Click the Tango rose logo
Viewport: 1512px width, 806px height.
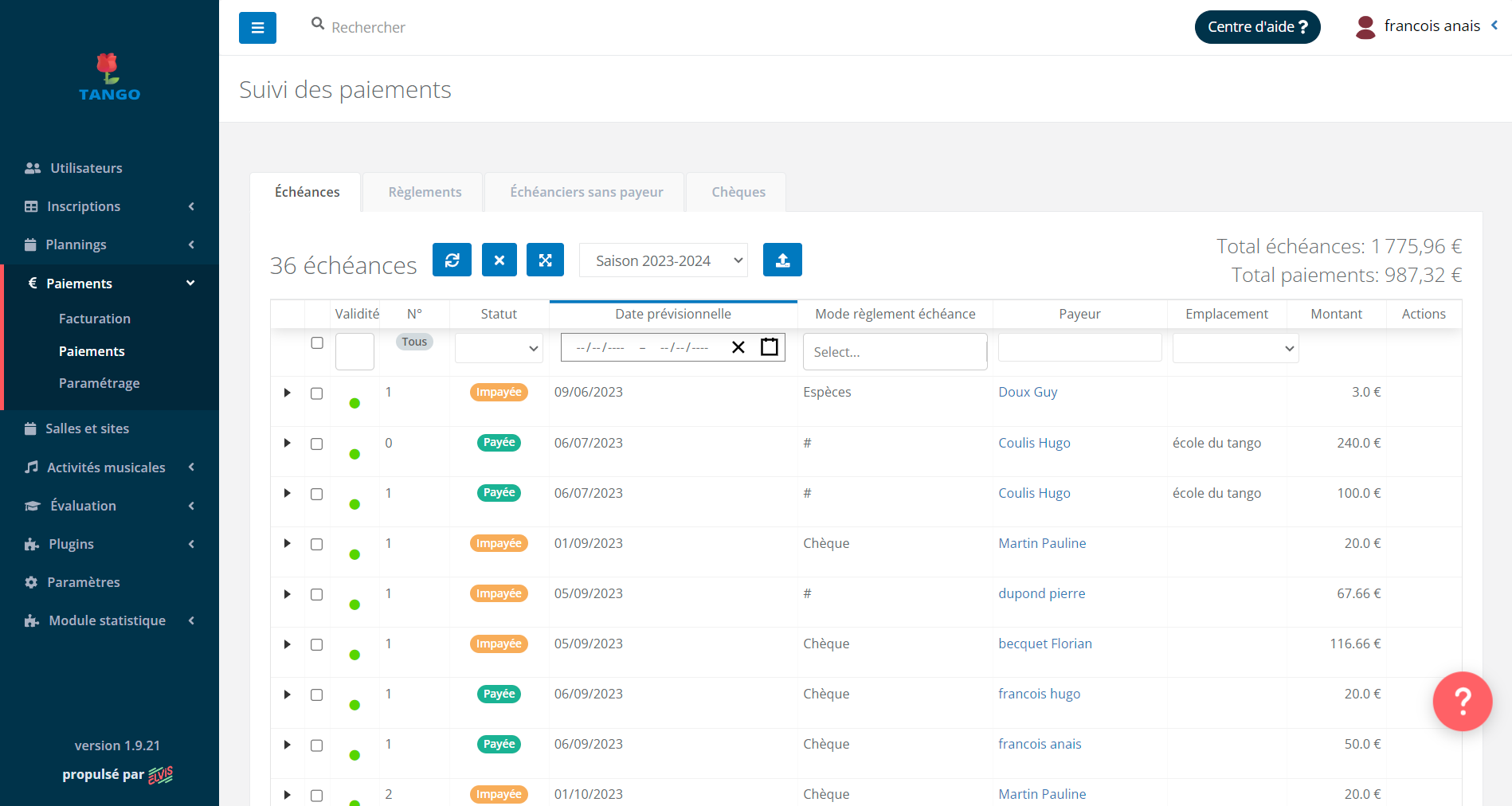109,77
